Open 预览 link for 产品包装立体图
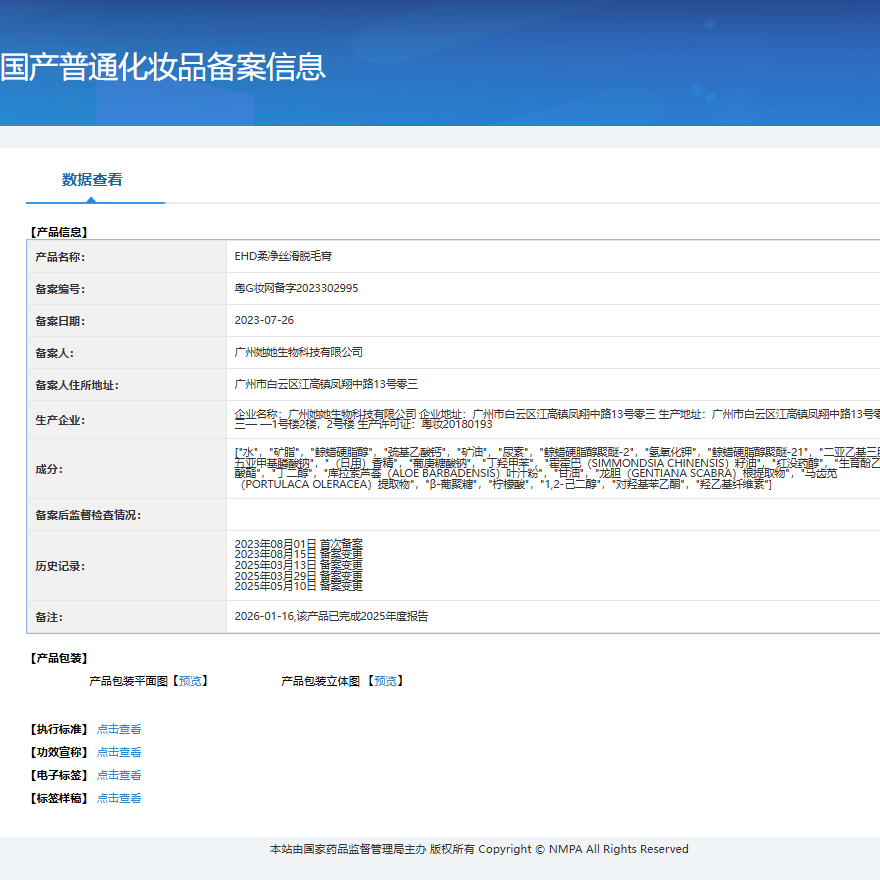The width and height of the screenshot is (880, 880). coord(385,681)
